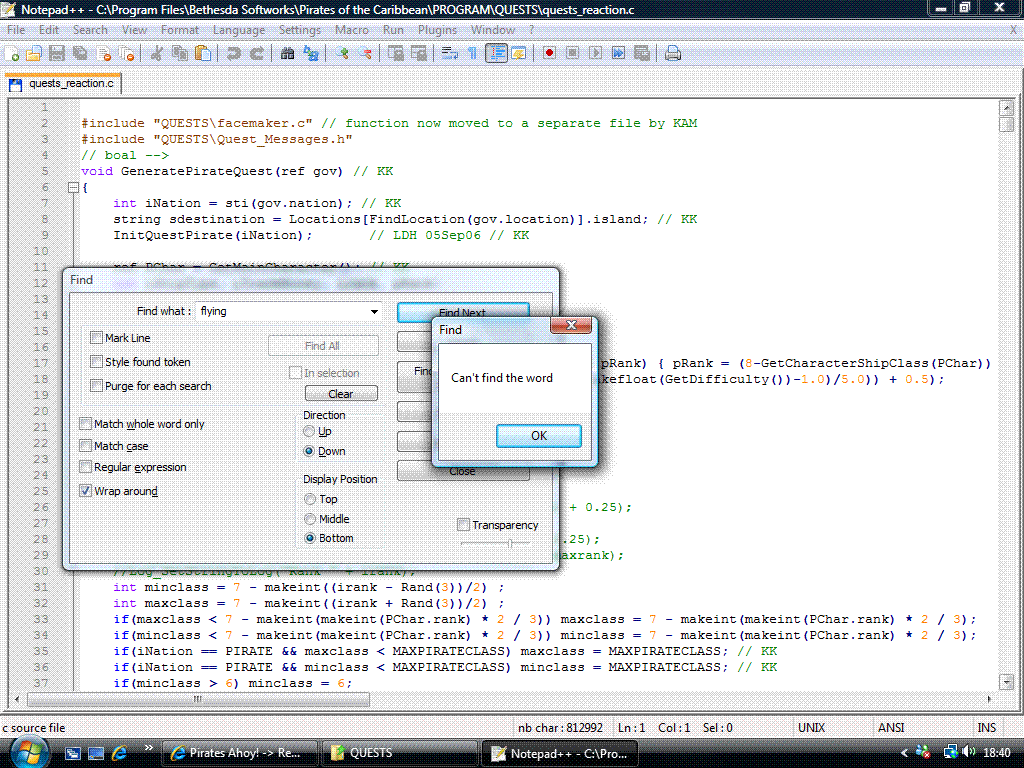Viewport: 1024px width, 768px height.
Task: Toggle the word wrap toolbar icon
Action: pos(449,54)
